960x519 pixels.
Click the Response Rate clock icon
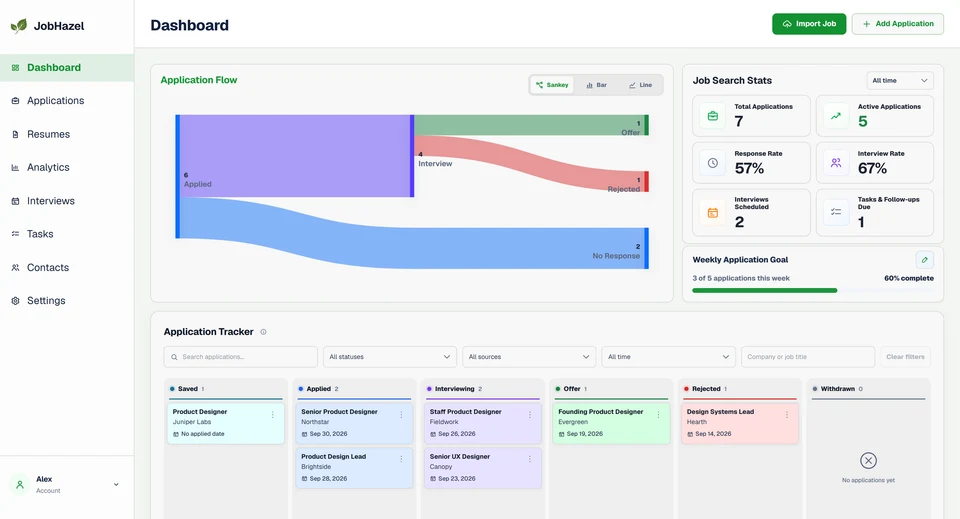point(713,163)
